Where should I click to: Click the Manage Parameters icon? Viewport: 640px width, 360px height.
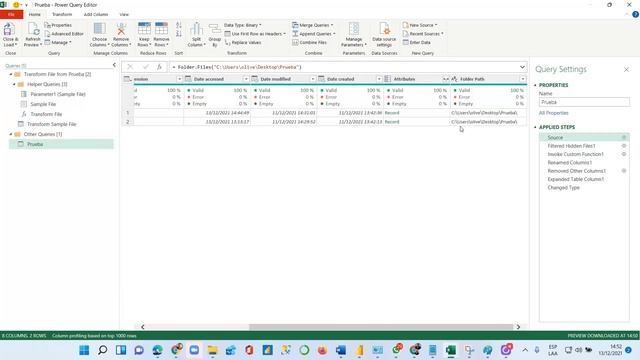coord(354,29)
